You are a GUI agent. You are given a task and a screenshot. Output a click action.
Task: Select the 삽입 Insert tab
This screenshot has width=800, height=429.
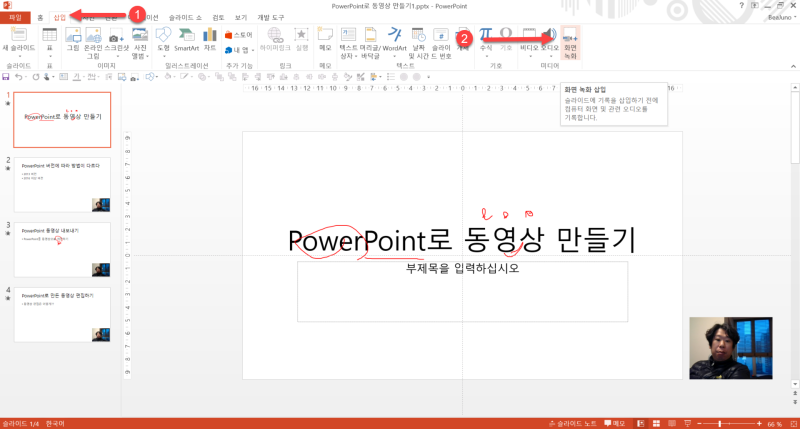pyautogui.click(x=60, y=17)
